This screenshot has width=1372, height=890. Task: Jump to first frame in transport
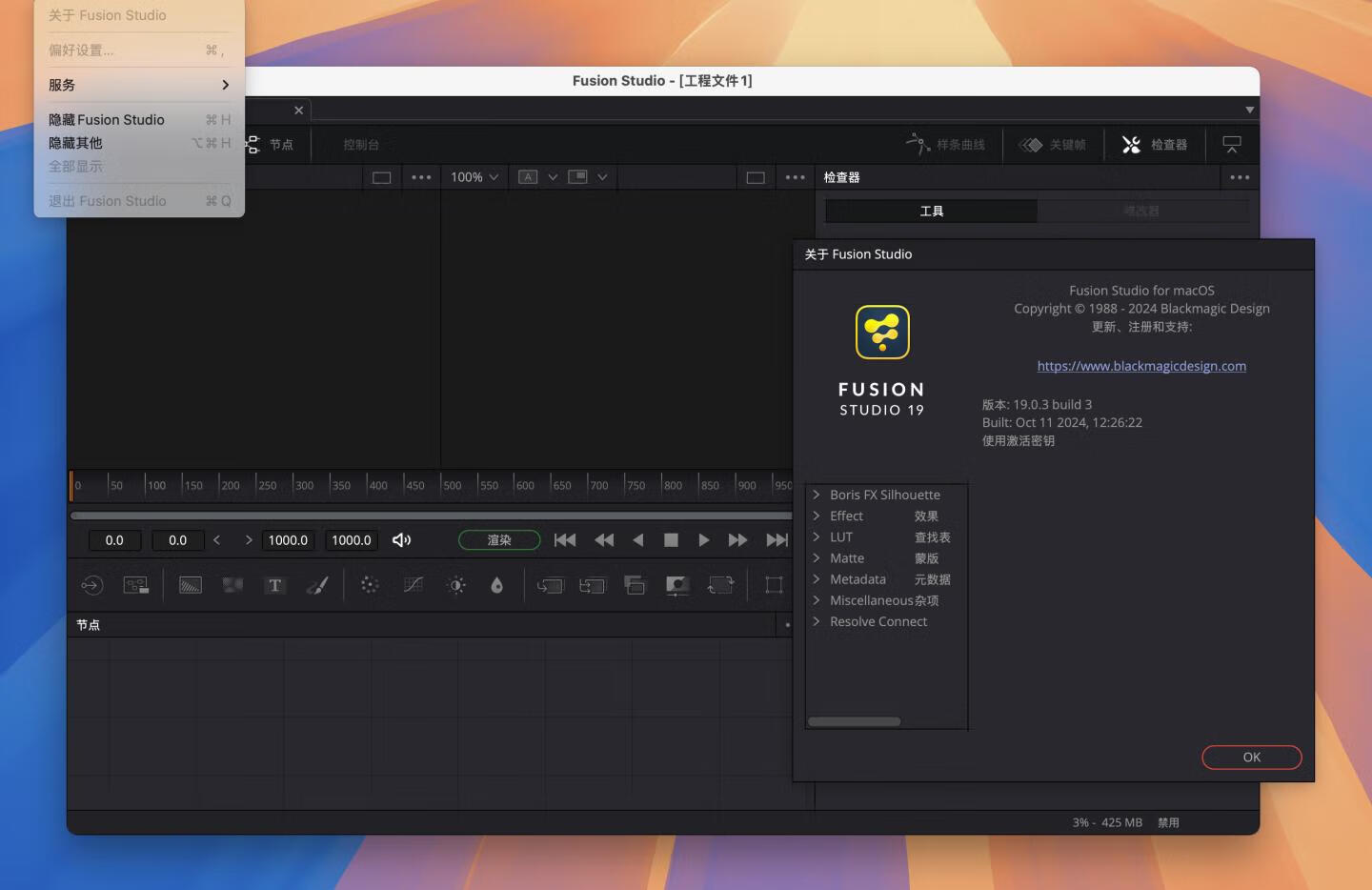click(x=565, y=540)
